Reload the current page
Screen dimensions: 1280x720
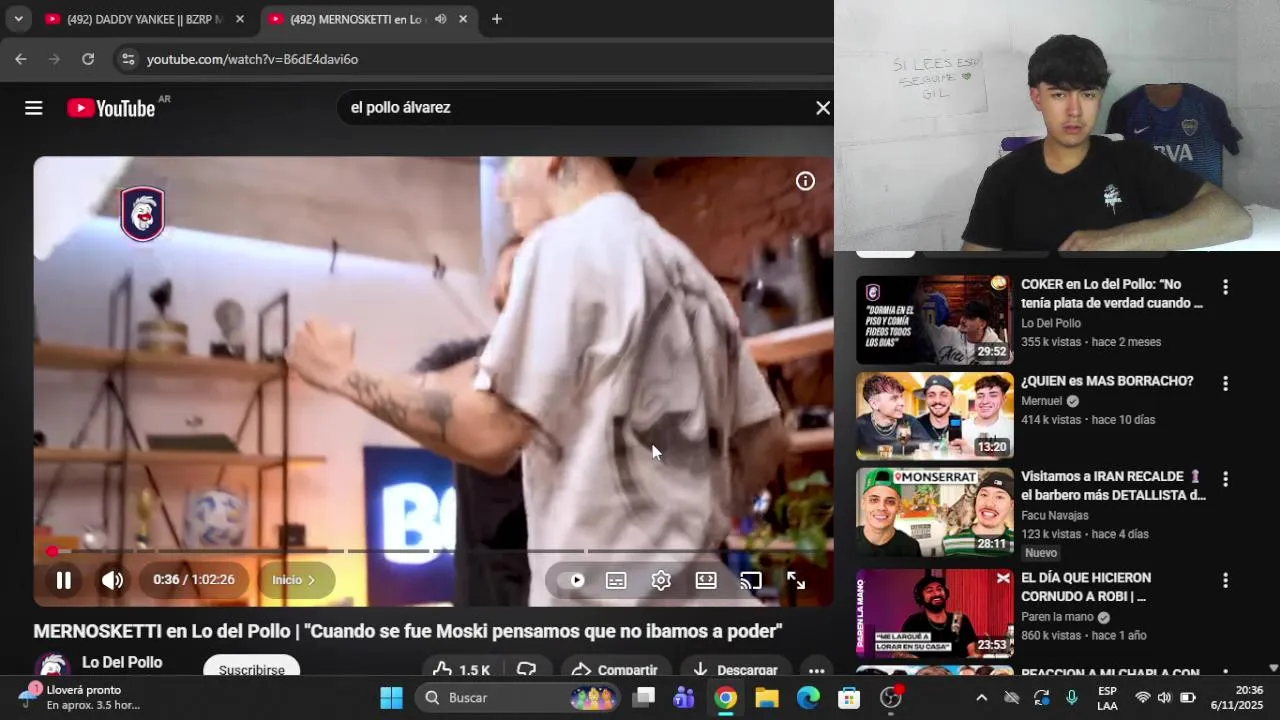88,59
